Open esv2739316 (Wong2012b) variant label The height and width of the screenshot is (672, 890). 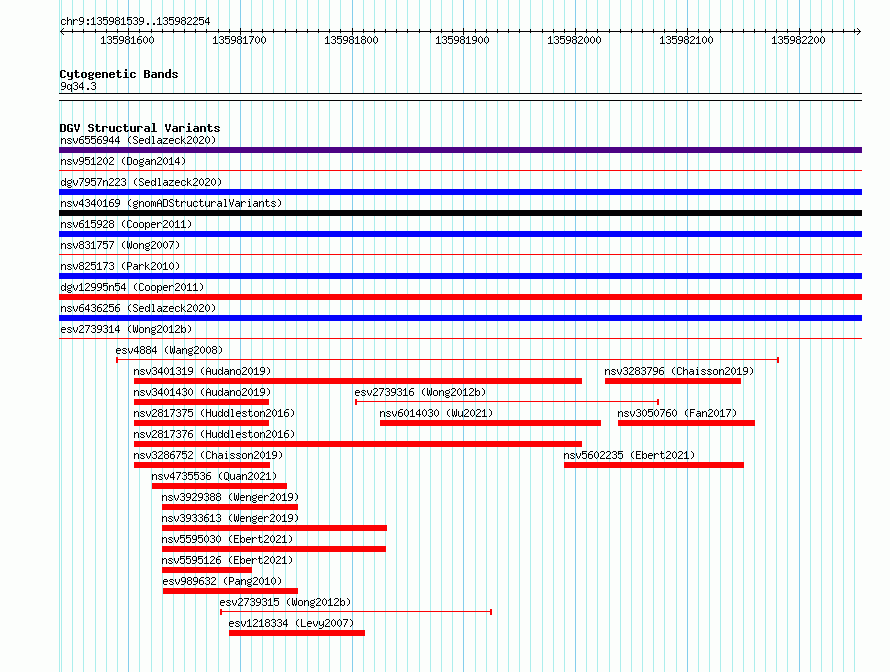click(420, 392)
